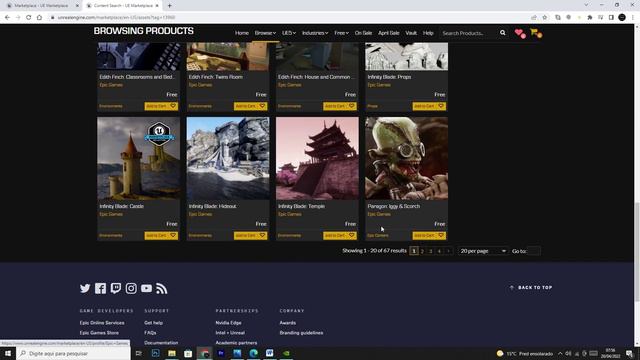Open Microsoft Edge from the taskbar
640x360 pixels.
[253, 353]
